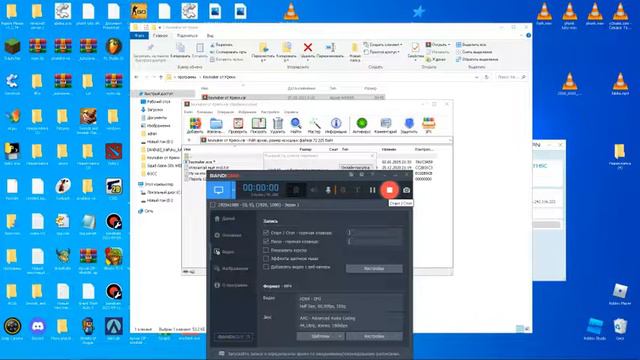The image size is (640, 360).
Task: Click the Wizard wand icon in WinRAR
Action: pyautogui.click(x=314, y=126)
